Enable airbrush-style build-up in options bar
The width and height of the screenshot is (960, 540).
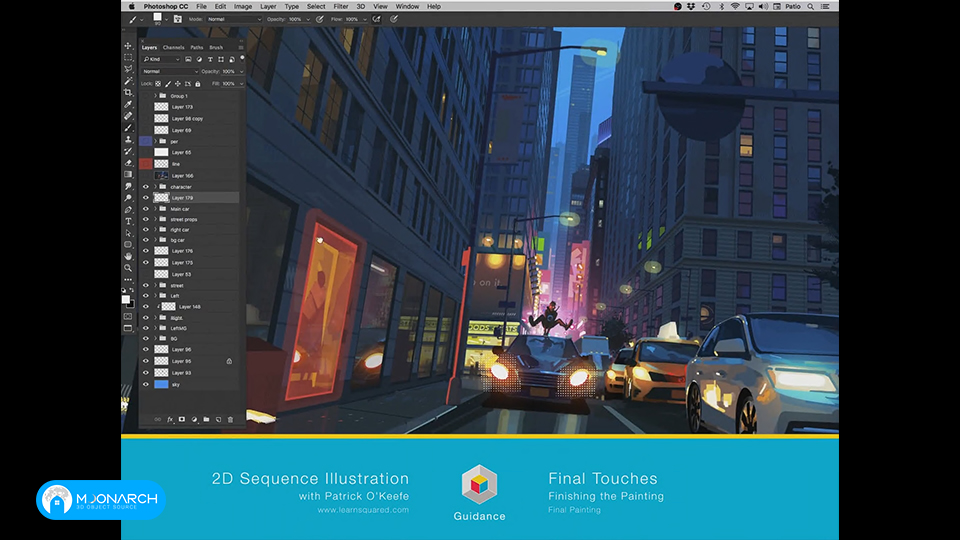[x=377, y=19]
